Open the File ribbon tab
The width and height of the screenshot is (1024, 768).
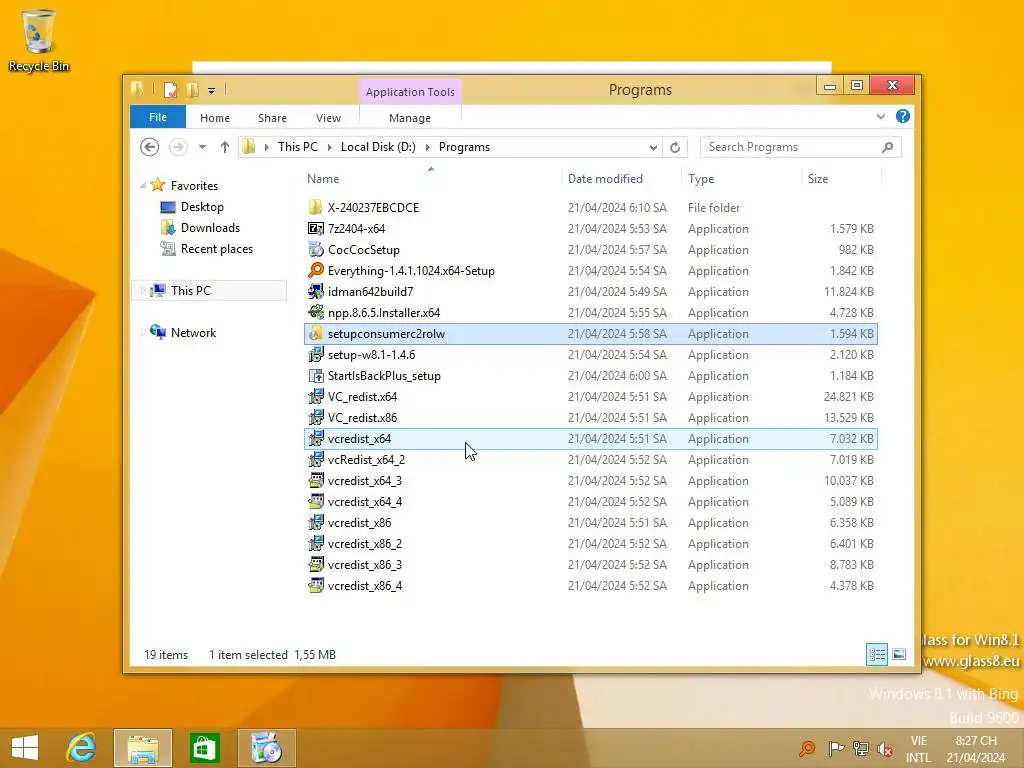[x=158, y=118]
